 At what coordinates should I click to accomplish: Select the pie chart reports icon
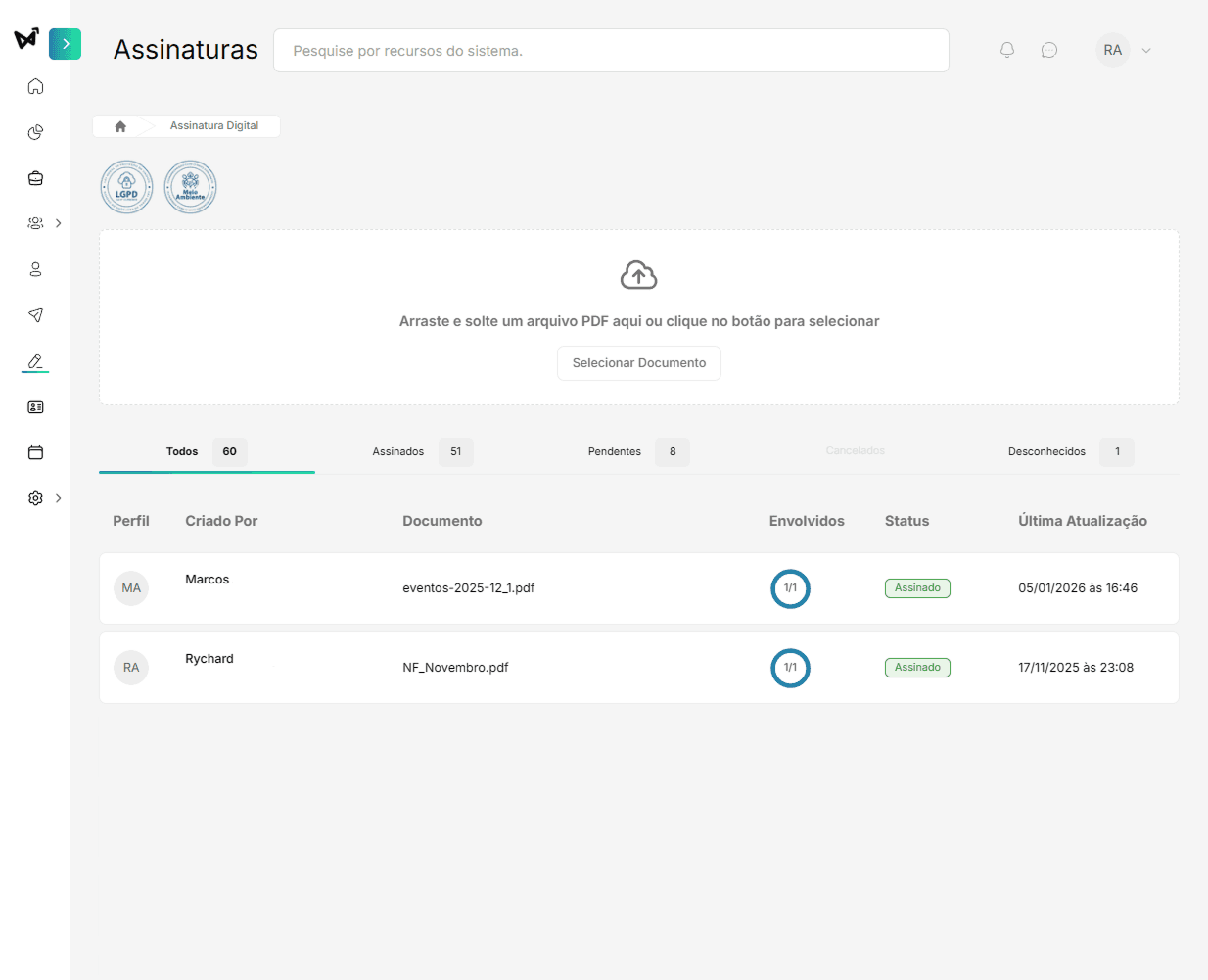point(35,132)
